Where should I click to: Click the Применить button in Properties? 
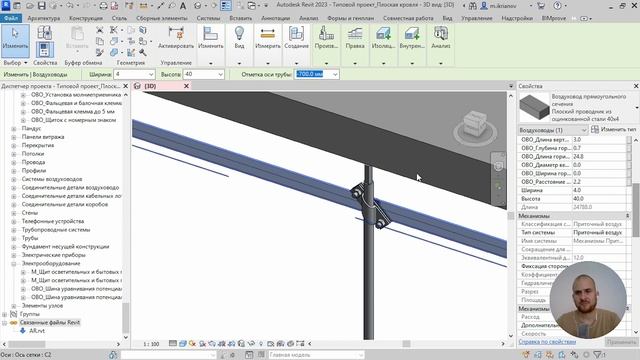click(621, 342)
